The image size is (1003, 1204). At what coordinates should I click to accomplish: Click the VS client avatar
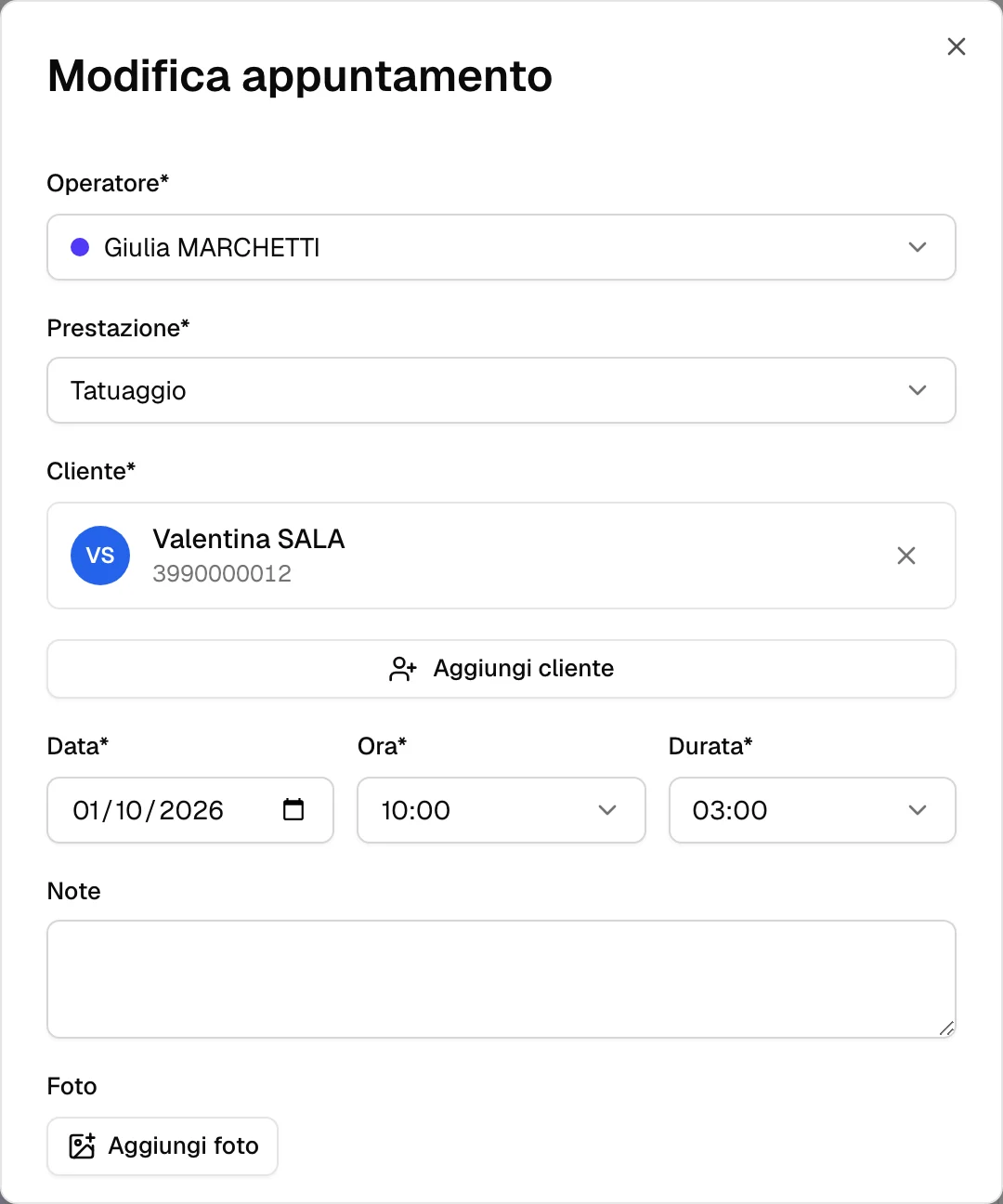[100, 556]
